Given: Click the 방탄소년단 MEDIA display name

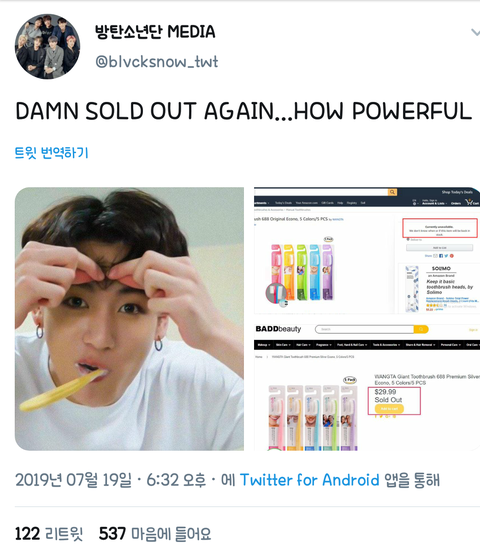Looking at the screenshot, I should coord(155,32).
